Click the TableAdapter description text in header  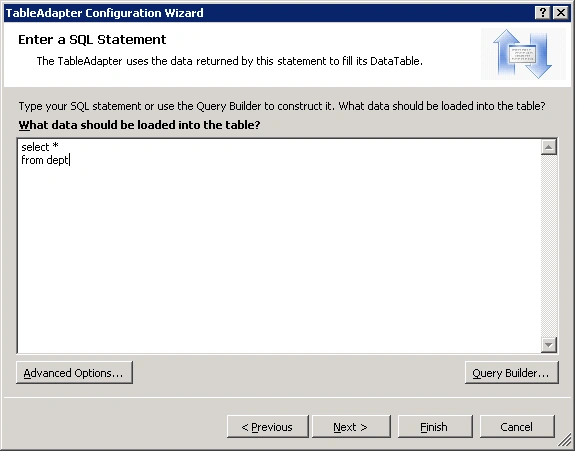tap(230, 61)
